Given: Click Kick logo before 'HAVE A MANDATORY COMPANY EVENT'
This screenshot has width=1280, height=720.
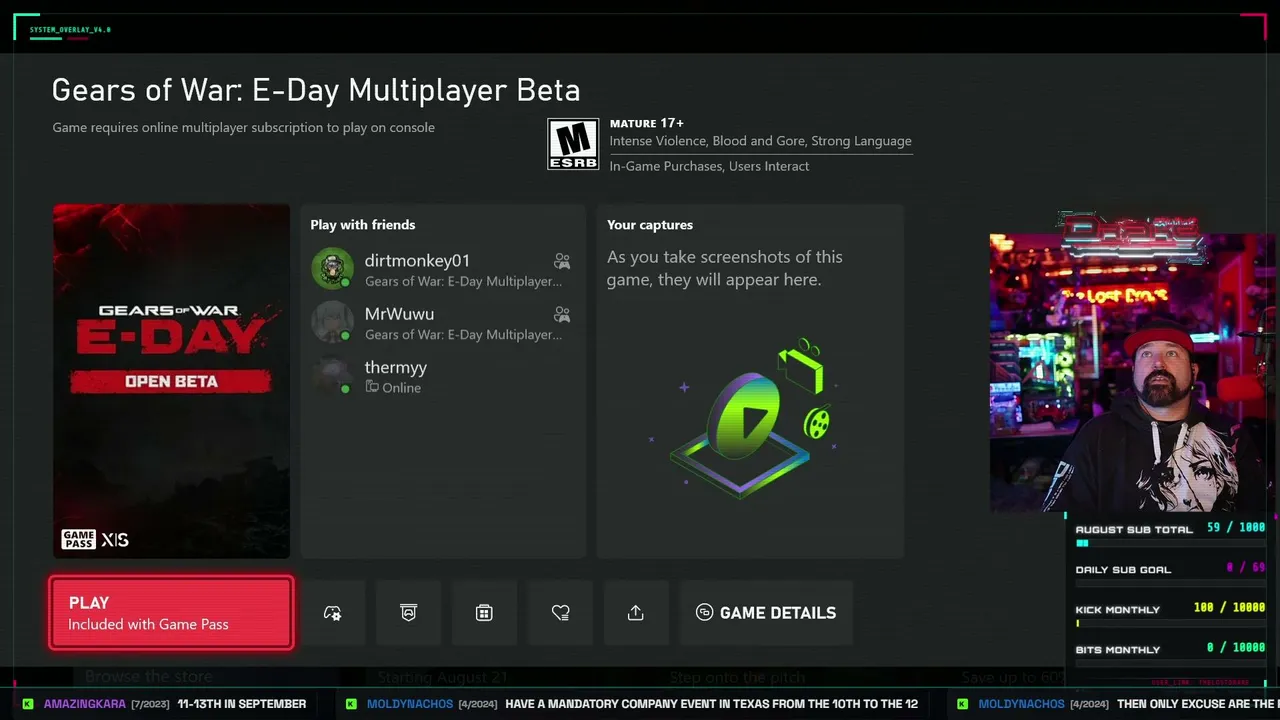Looking at the screenshot, I should 351,704.
